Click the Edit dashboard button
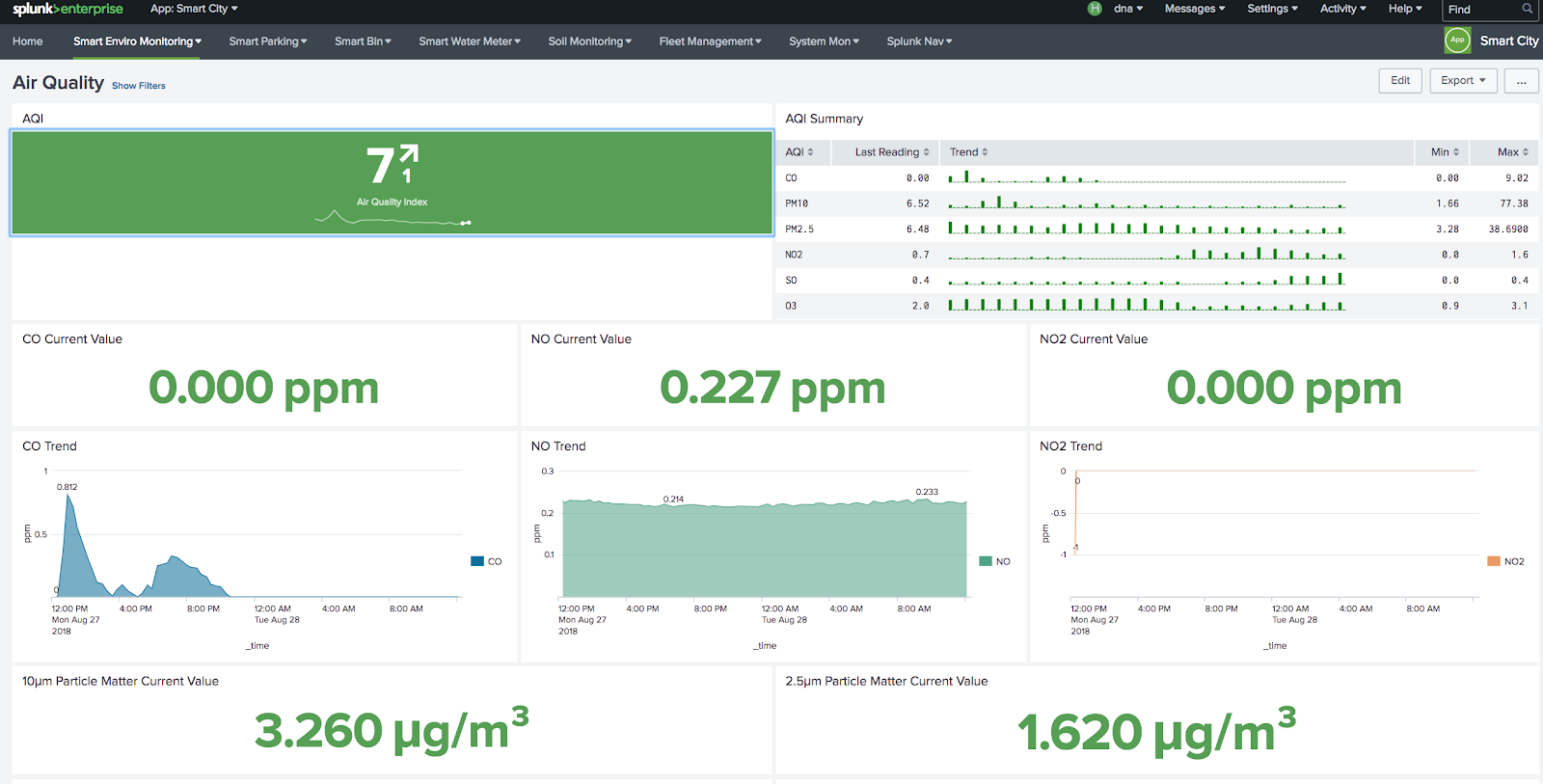 click(x=1400, y=81)
